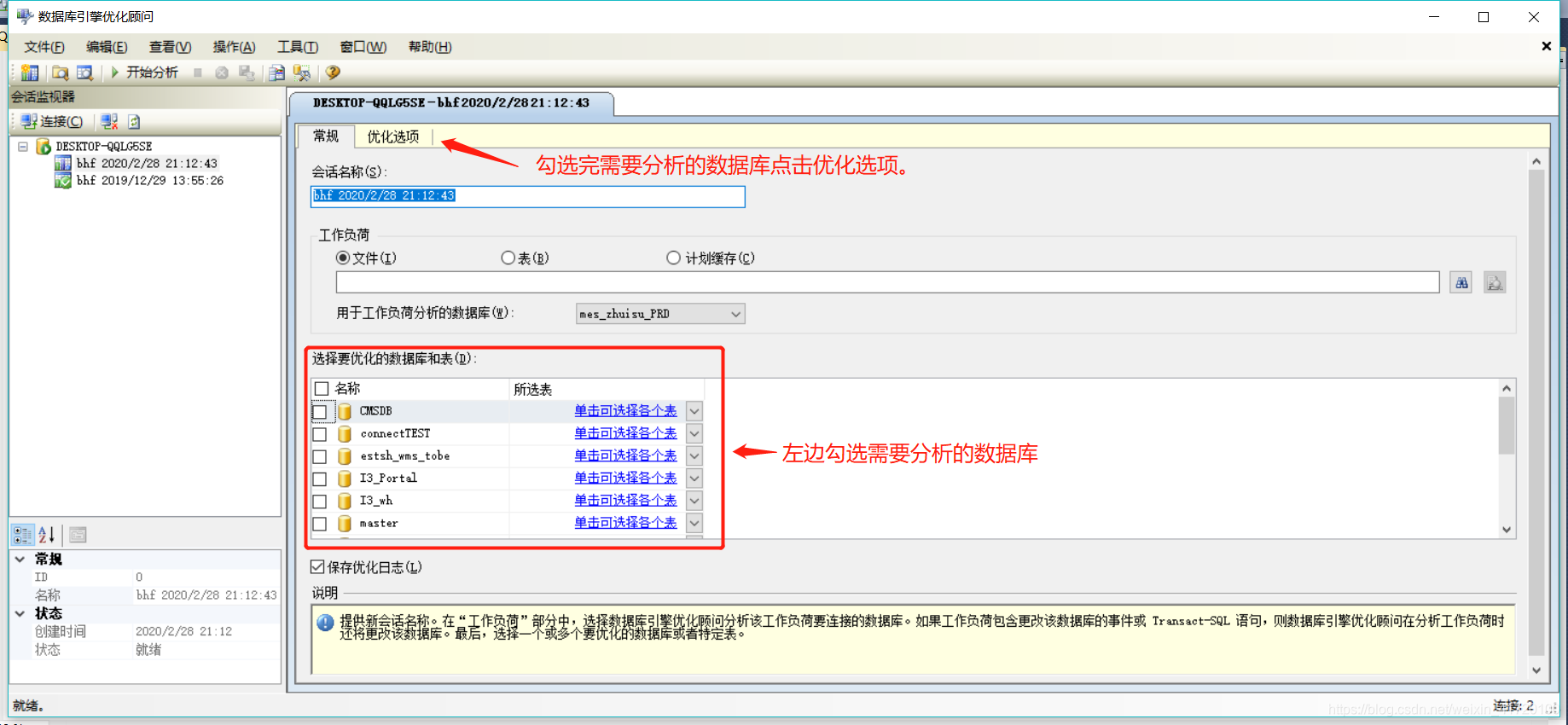Click the master database cylinder icon
The width and height of the screenshot is (1568, 725).
[x=345, y=523]
